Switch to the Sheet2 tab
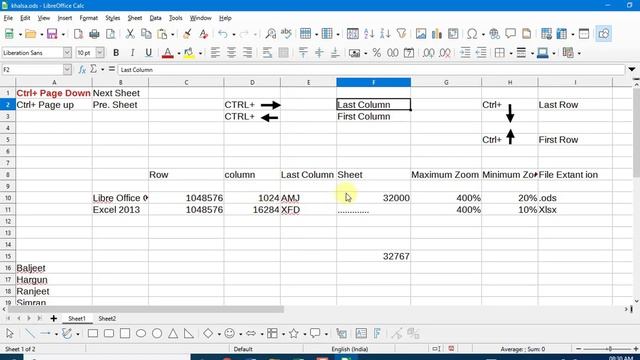The width and height of the screenshot is (640, 360). pos(107,318)
